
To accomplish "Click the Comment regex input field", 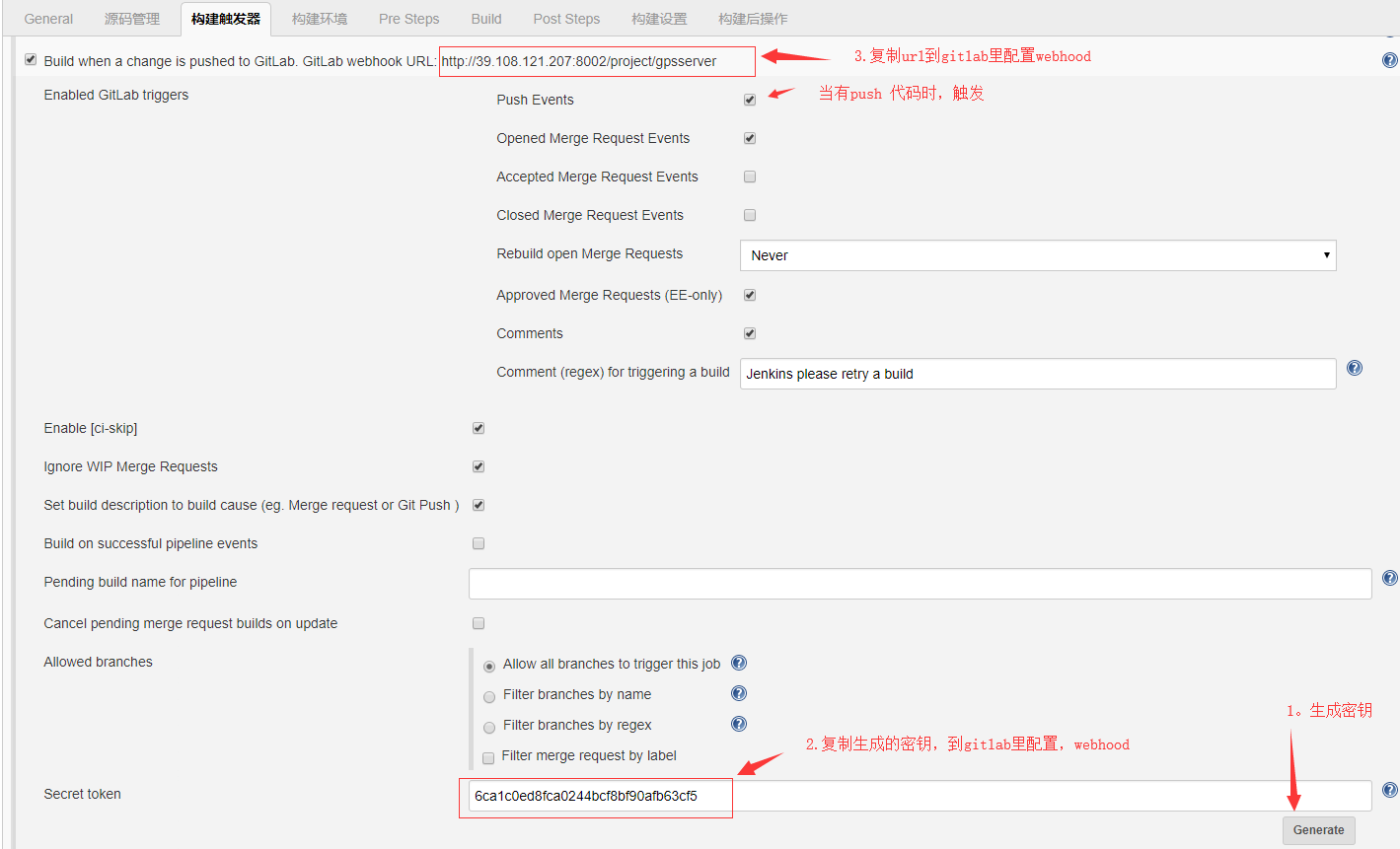I will coord(1038,374).
